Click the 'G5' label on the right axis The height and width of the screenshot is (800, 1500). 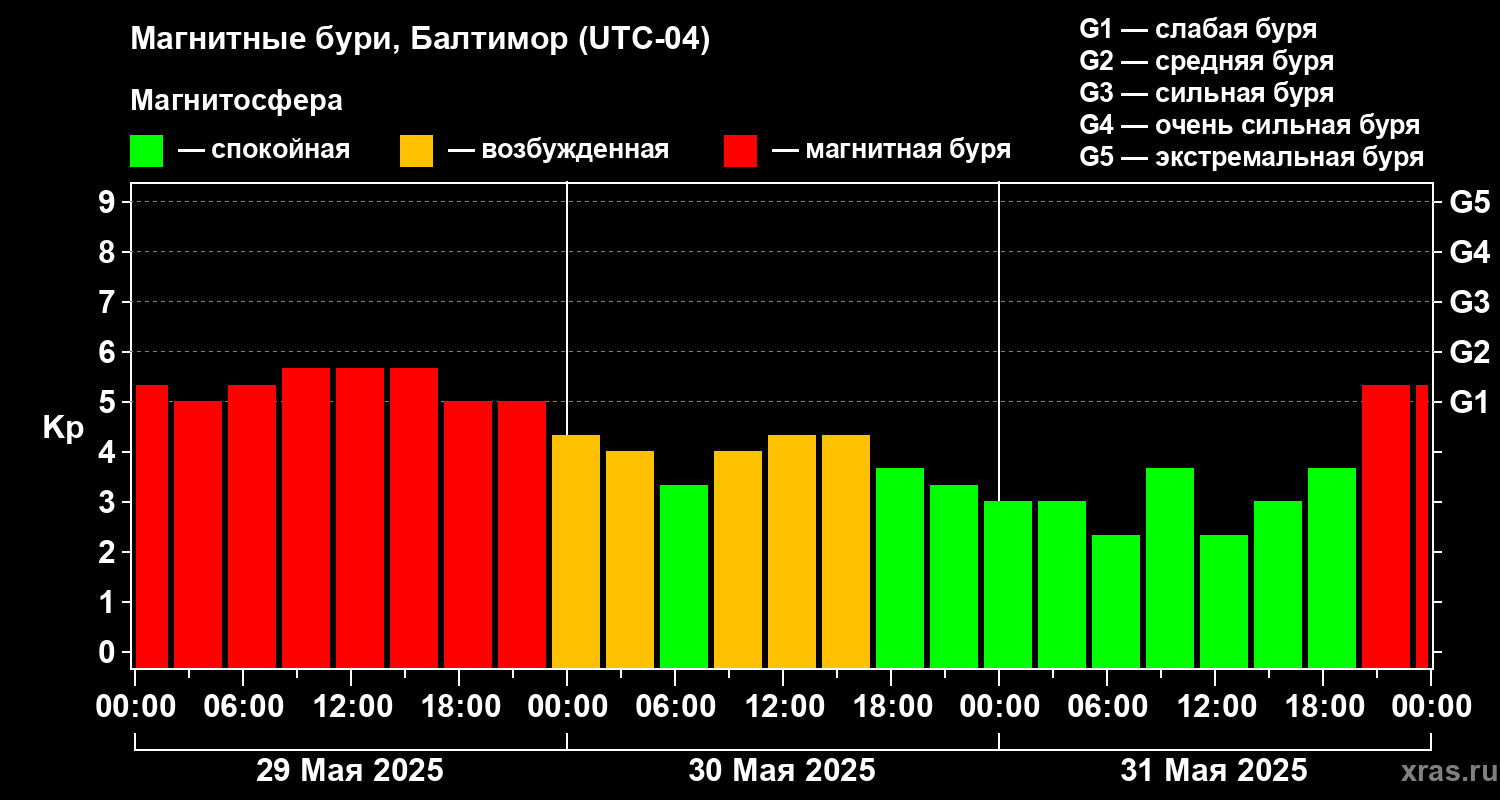pyautogui.click(x=1469, y=203)
